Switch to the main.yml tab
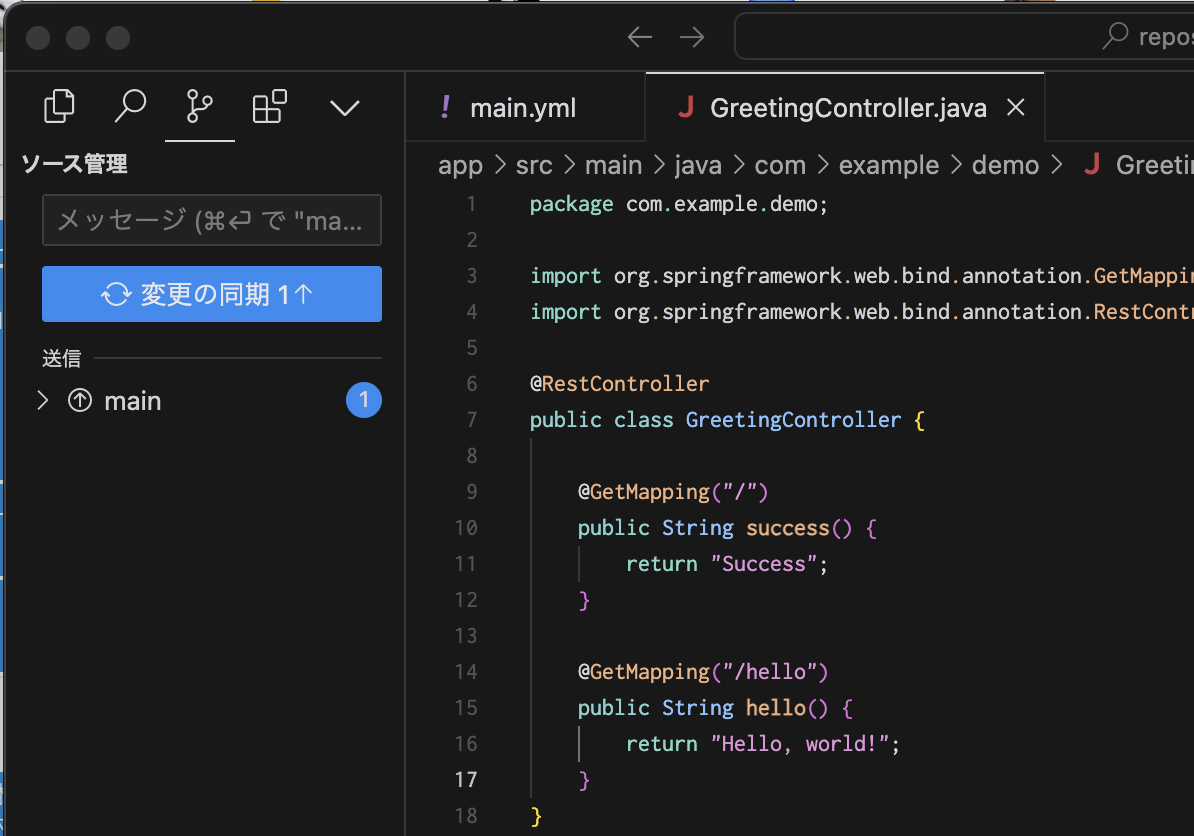Screen dimensions: 1194x836 tap(525, 107)
